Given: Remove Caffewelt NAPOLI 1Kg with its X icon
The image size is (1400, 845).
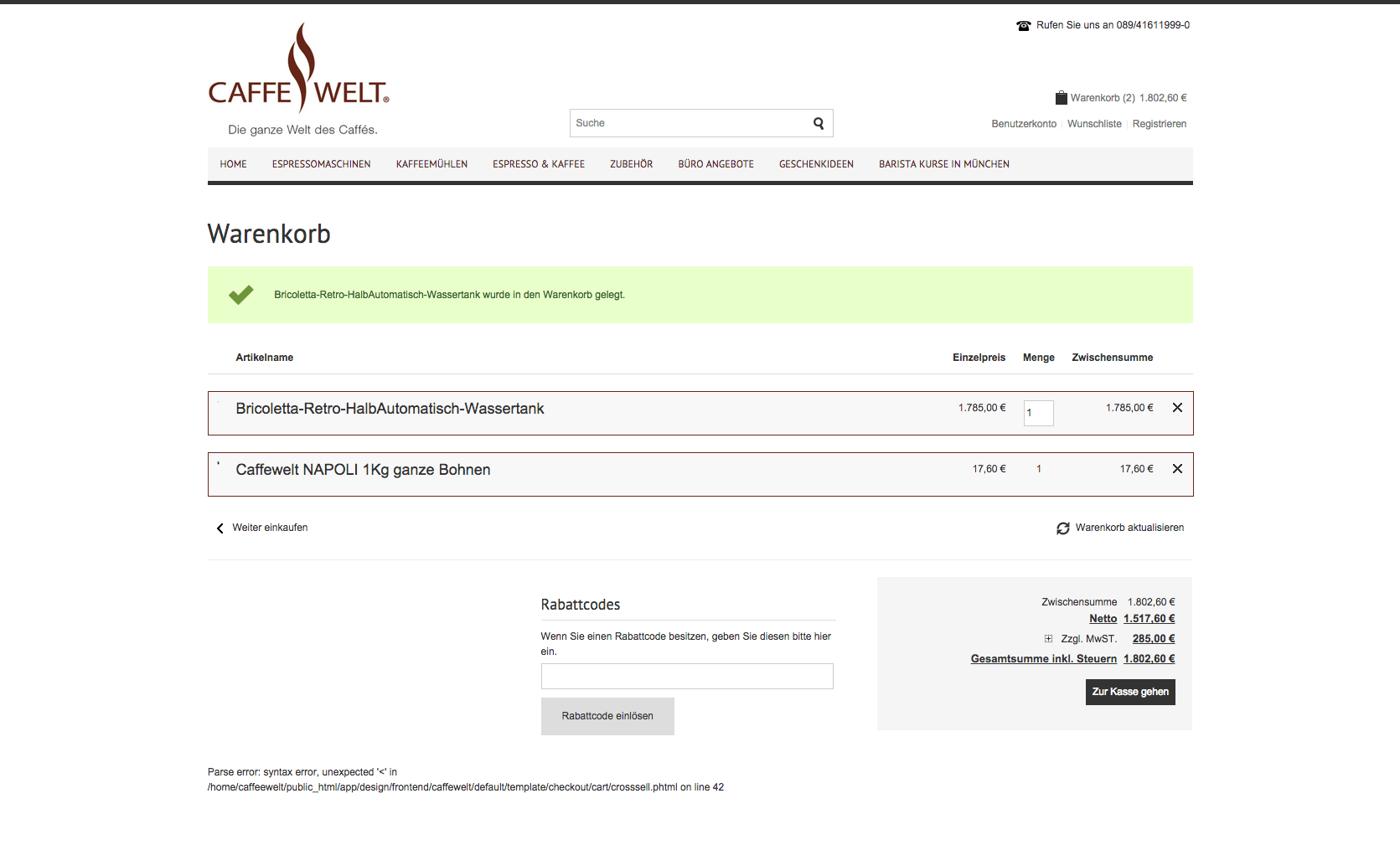Looking at the screenshot, I should 1177,469.
